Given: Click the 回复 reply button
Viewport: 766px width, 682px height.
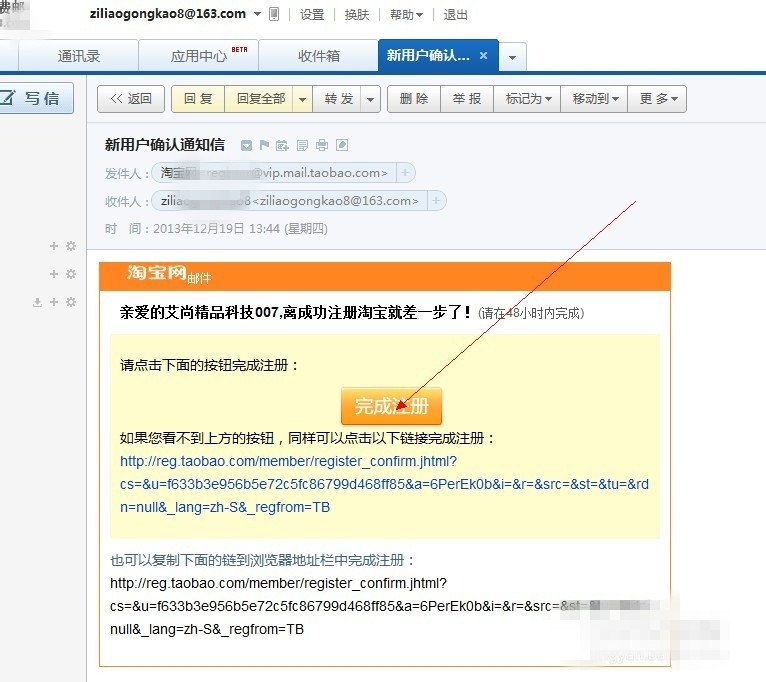Looking at the screenshot, I should [x=198, y=99].
